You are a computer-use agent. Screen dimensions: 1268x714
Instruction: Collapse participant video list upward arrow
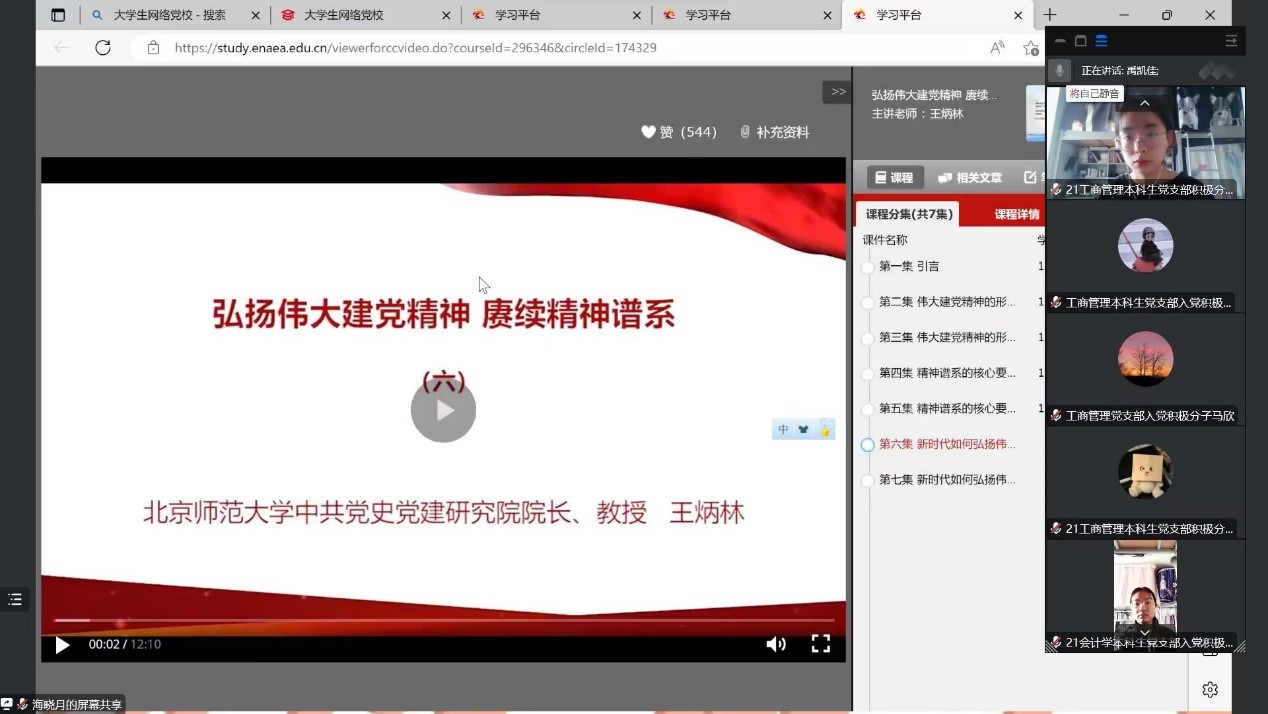(x=1145, y=103)
